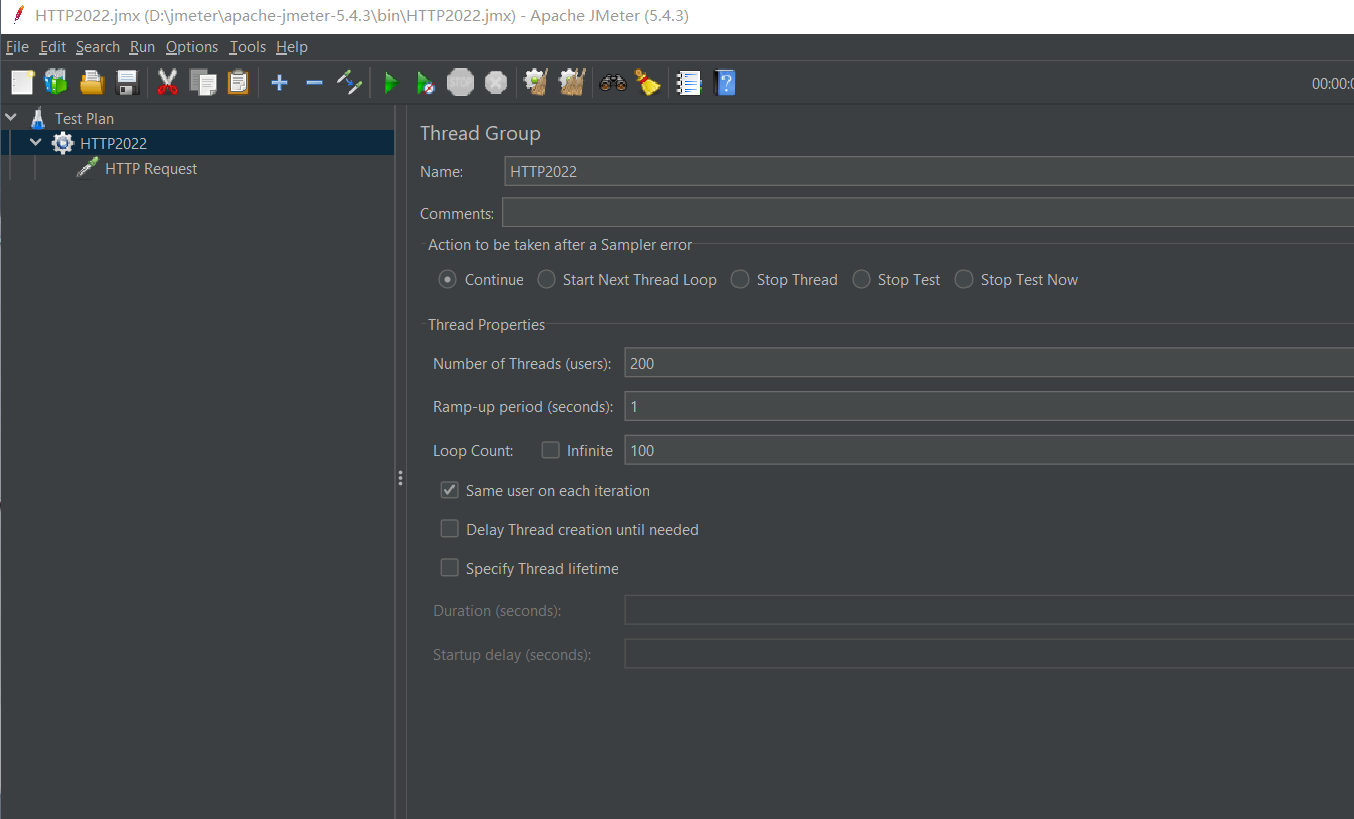This screenshot has width=1354, height=819.
Task: Click the Cut scissors icon
Action: pyautogui.click(x=167, y=82)
